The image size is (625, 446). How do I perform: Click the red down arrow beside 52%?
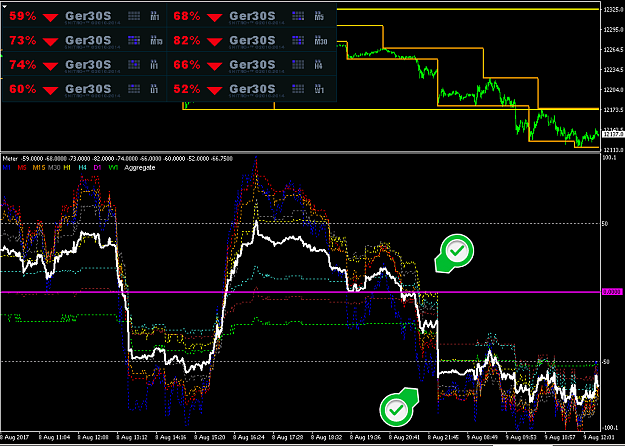(214, 90)
